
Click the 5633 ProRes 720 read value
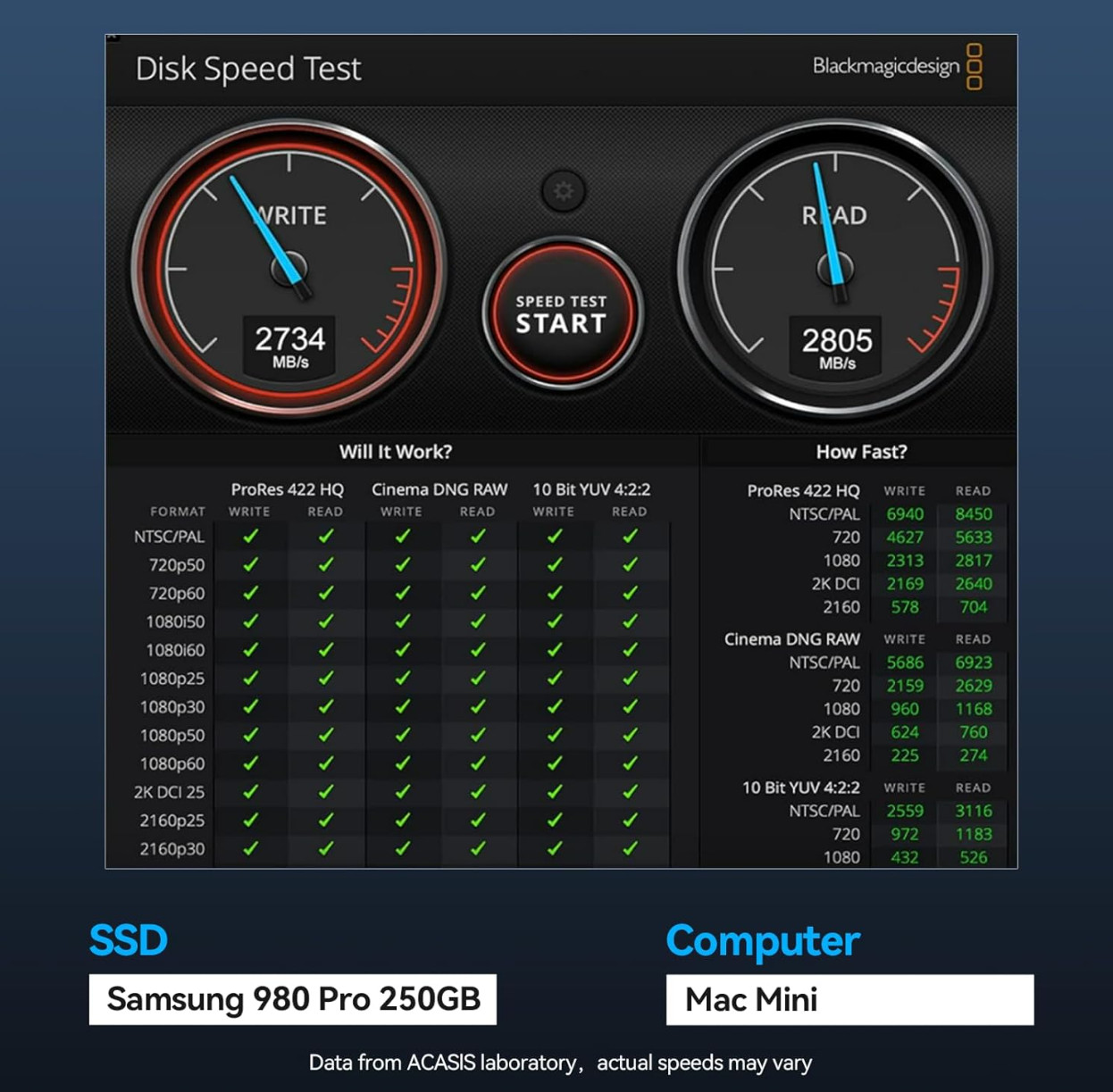pyautogui.click(x=974, y=538)
